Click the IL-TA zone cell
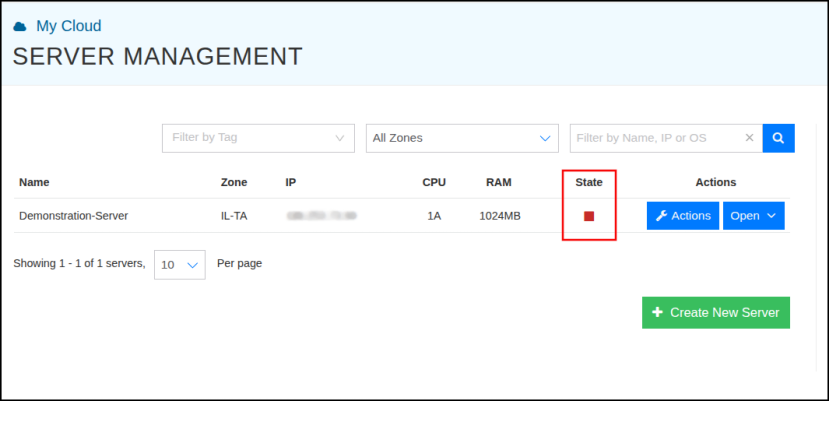The width and height of the screenshot is (829, 431). pyautogui.click(x=234, y=216)
